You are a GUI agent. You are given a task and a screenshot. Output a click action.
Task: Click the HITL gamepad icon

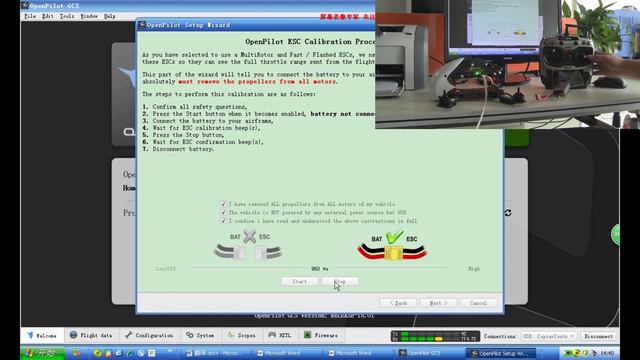coord(272,335)
